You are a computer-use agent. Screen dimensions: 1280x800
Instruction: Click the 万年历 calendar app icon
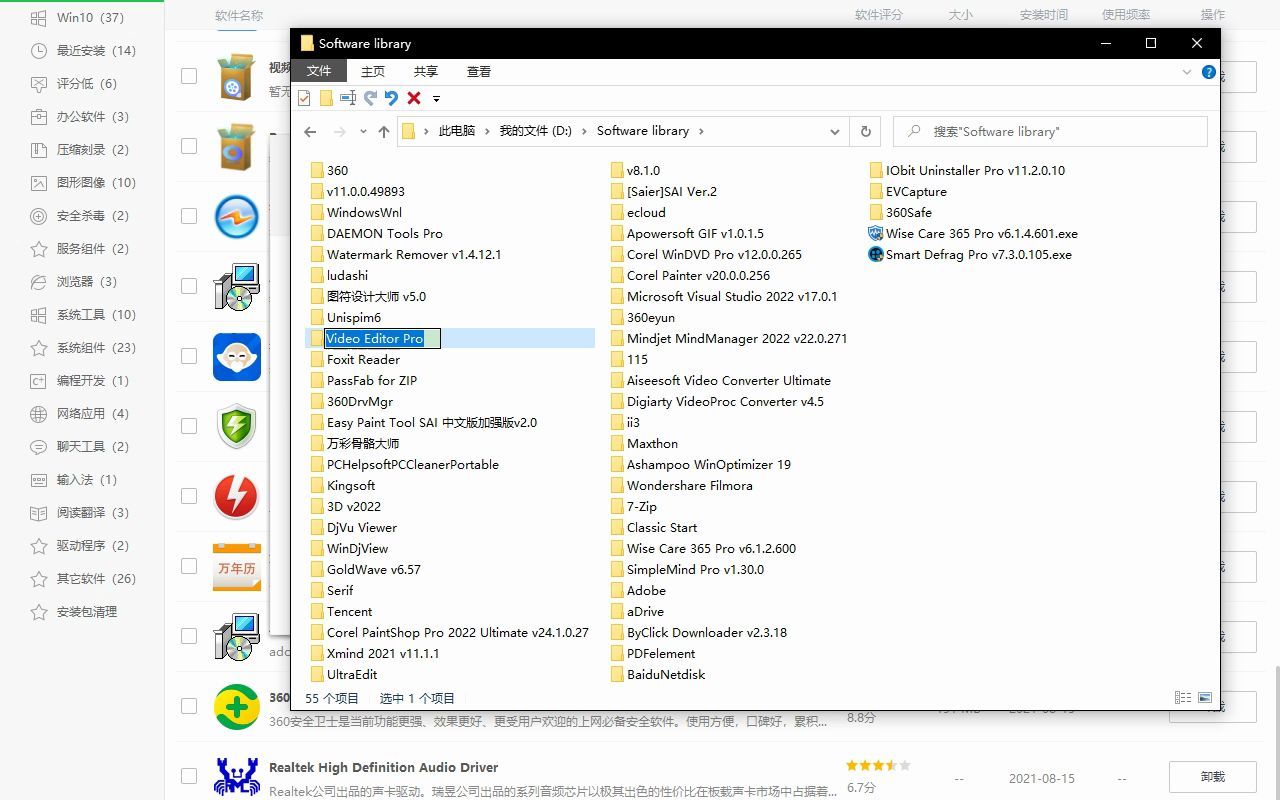pos(237,566)
